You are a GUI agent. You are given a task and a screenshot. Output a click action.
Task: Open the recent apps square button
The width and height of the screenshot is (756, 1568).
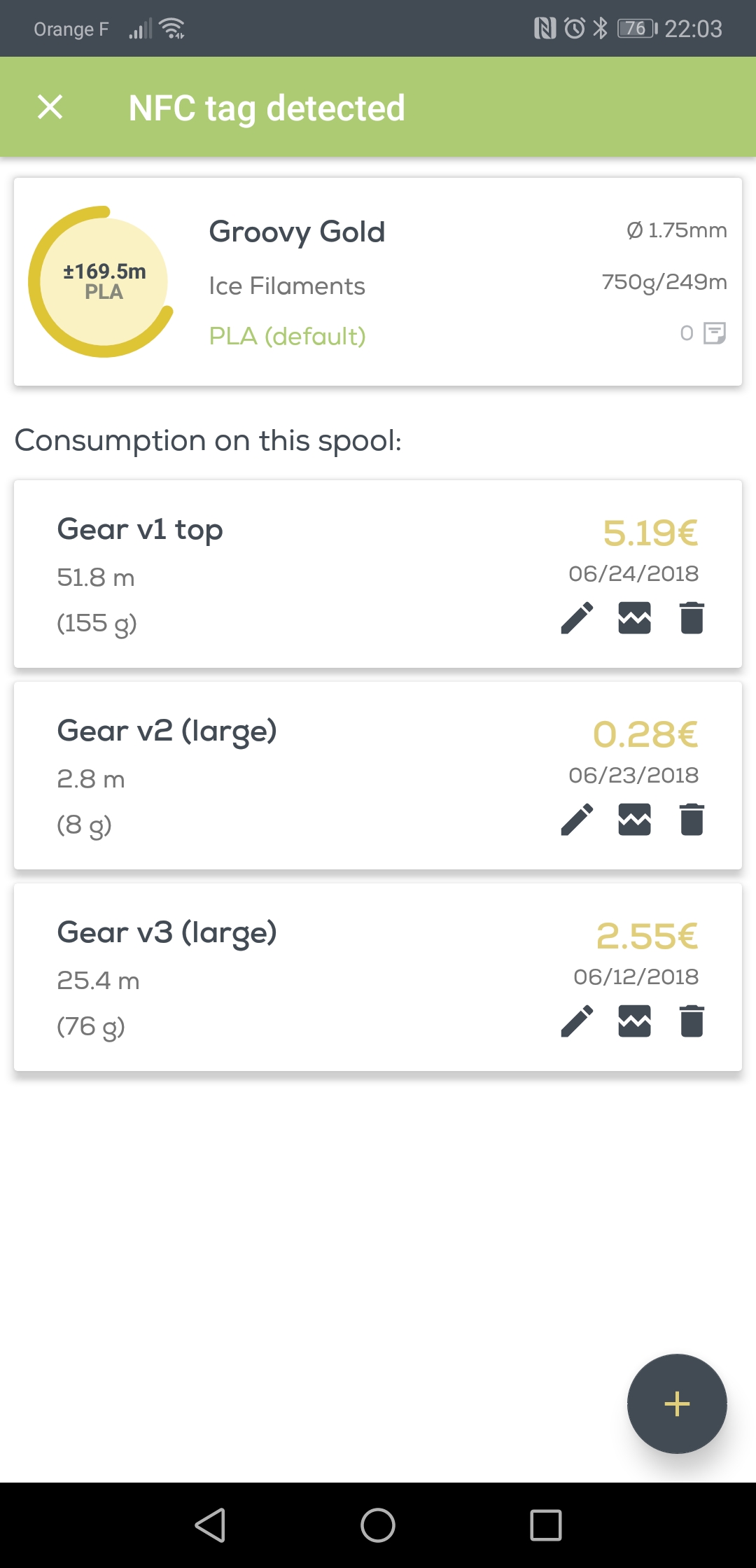(x=546, y=1525)
